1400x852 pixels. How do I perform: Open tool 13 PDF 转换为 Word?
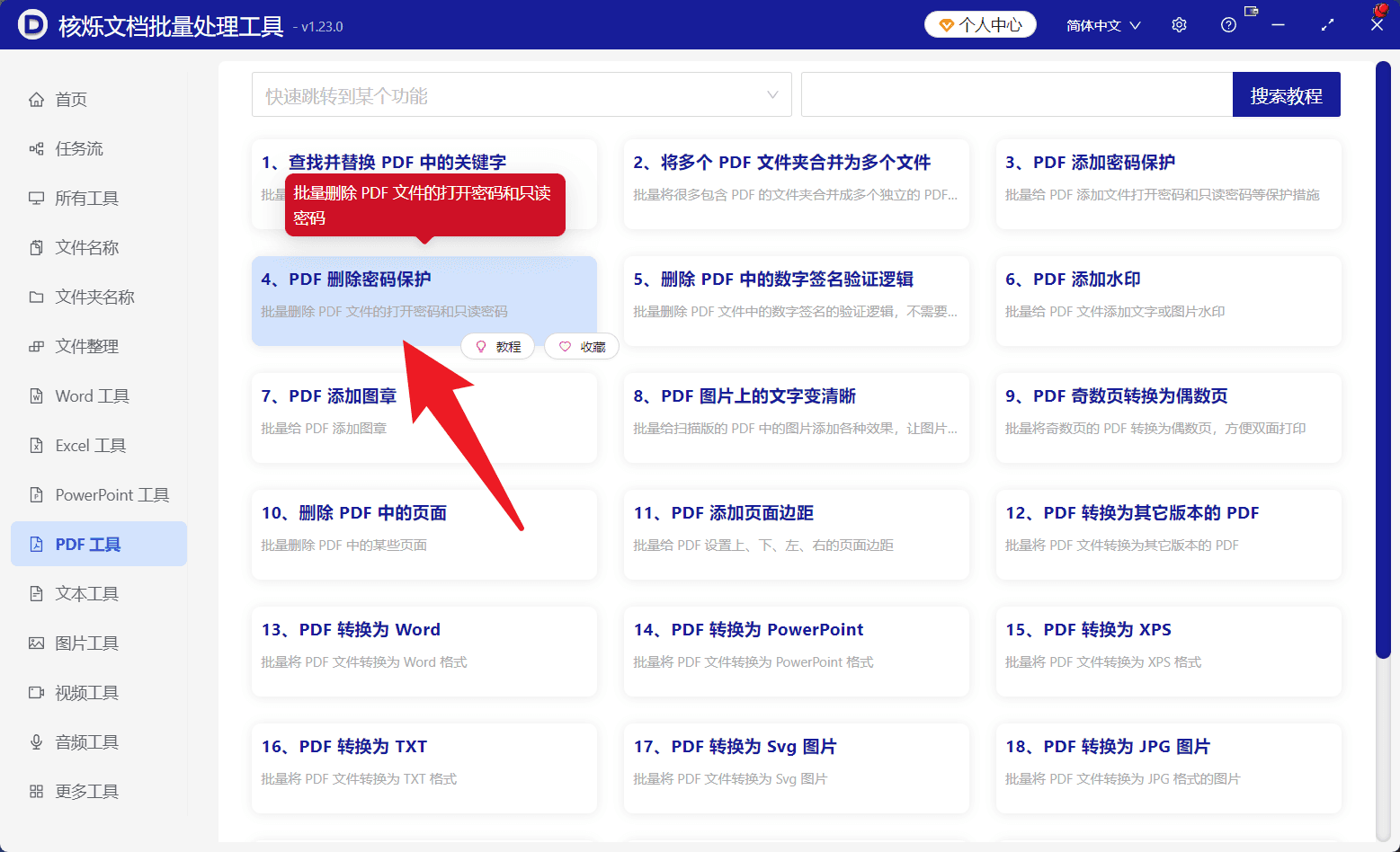click(x=424, y=652)
